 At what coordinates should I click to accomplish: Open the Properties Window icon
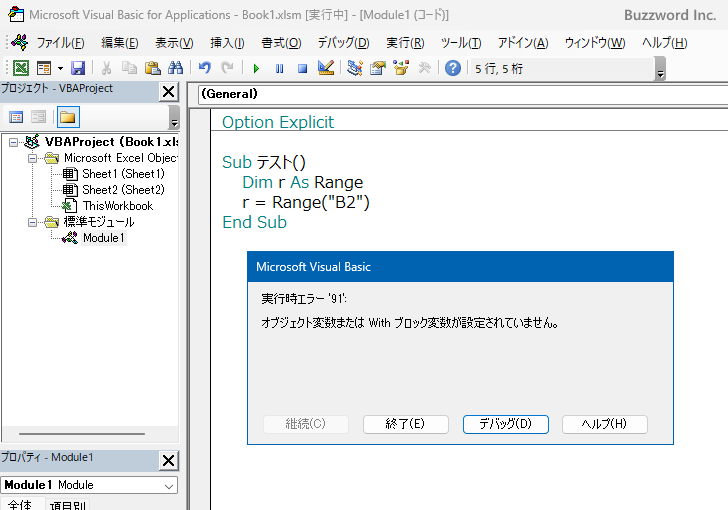pos(378,68)
